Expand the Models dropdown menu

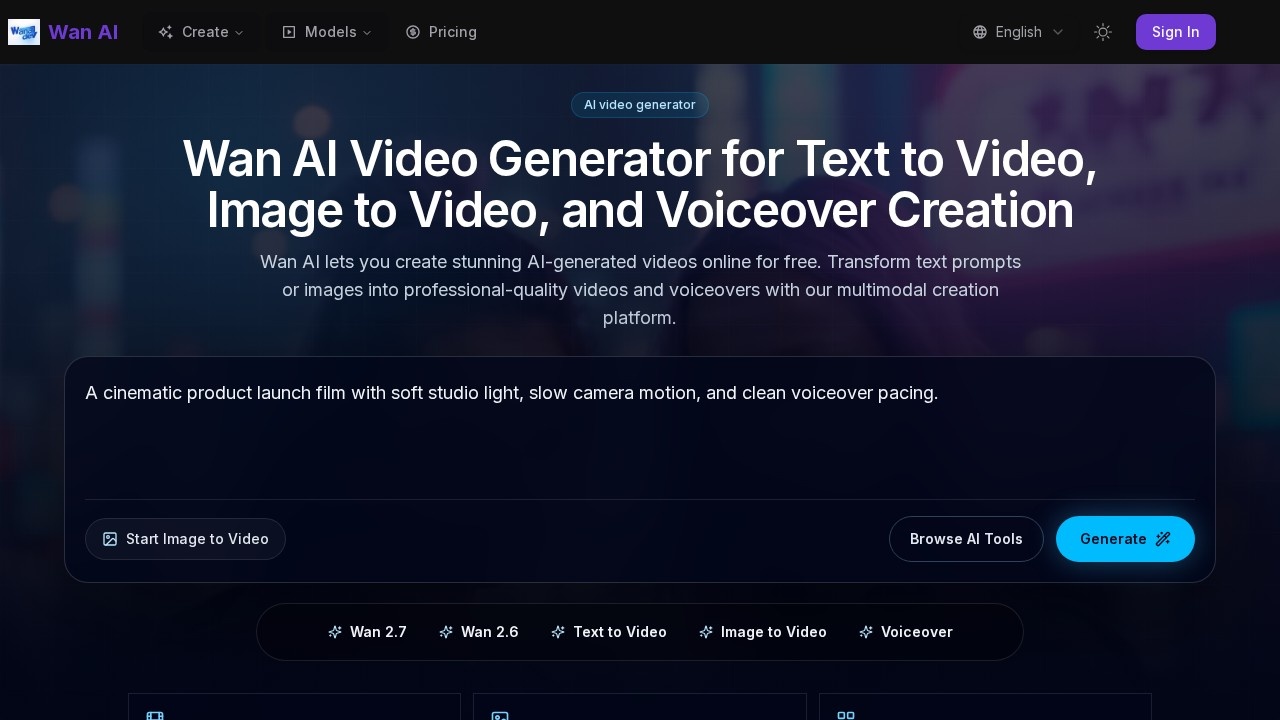327,32
